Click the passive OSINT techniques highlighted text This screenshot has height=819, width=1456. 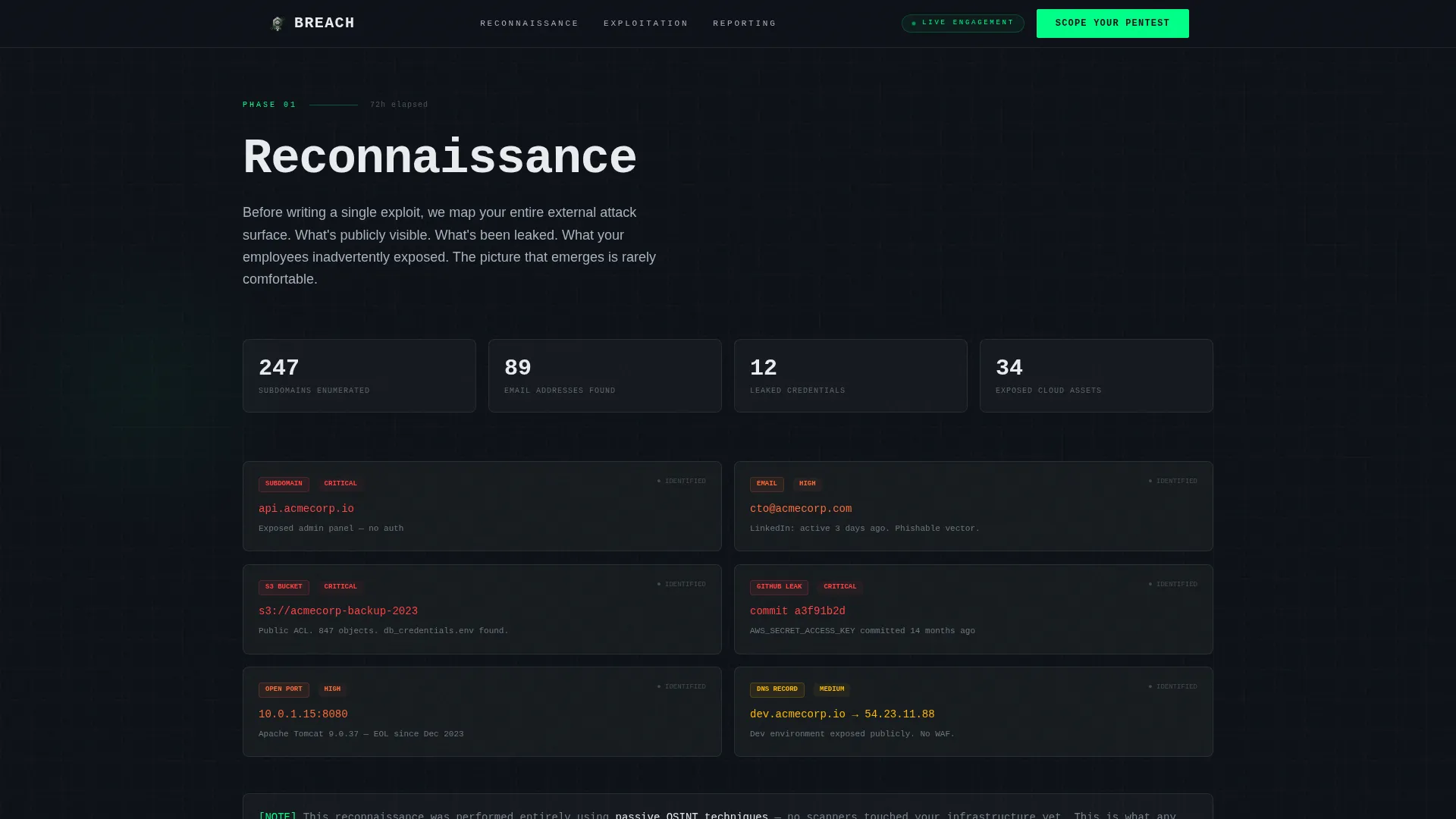(692, 815)
